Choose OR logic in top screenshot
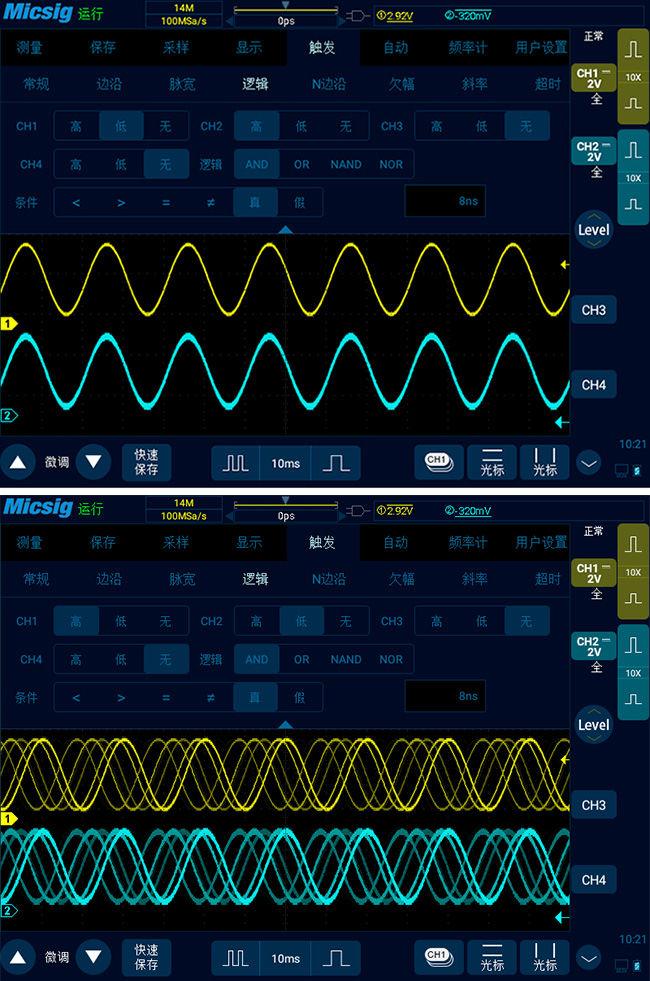This screenshot has height=981, width=650. (302, 165)
